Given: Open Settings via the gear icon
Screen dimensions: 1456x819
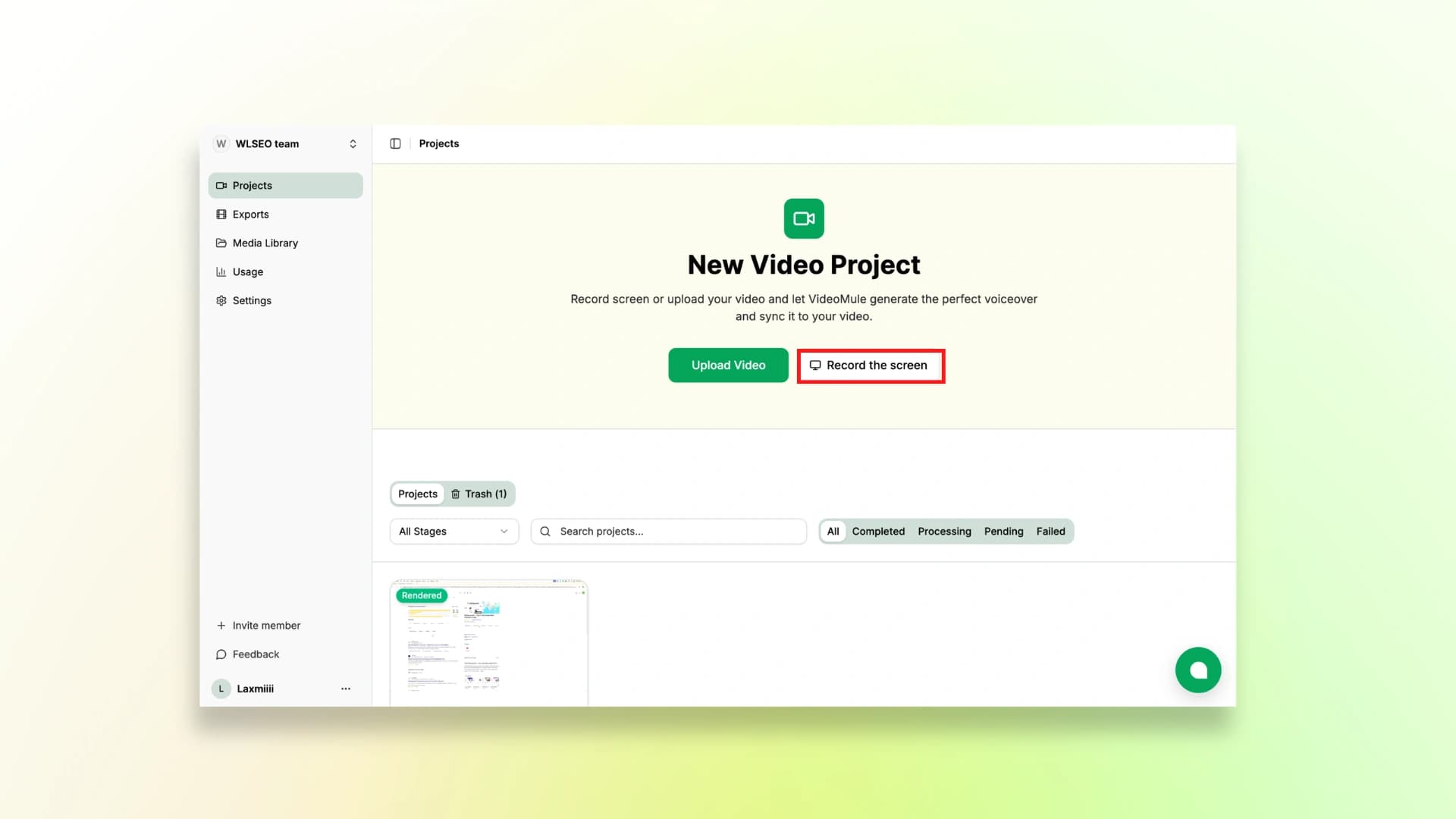Looking at the screenshot, I should (221, 300).
